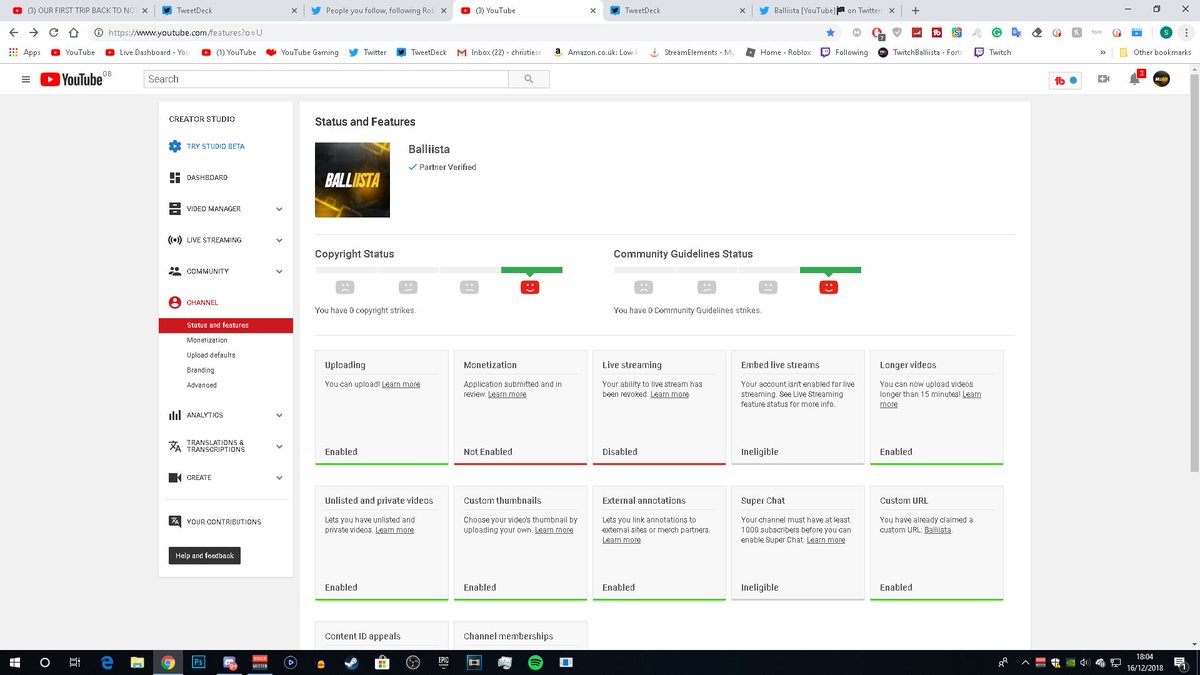Open the Balliista account avatar menu
The height and width of the screenshot is (675, 1200).
(1161, 79)
